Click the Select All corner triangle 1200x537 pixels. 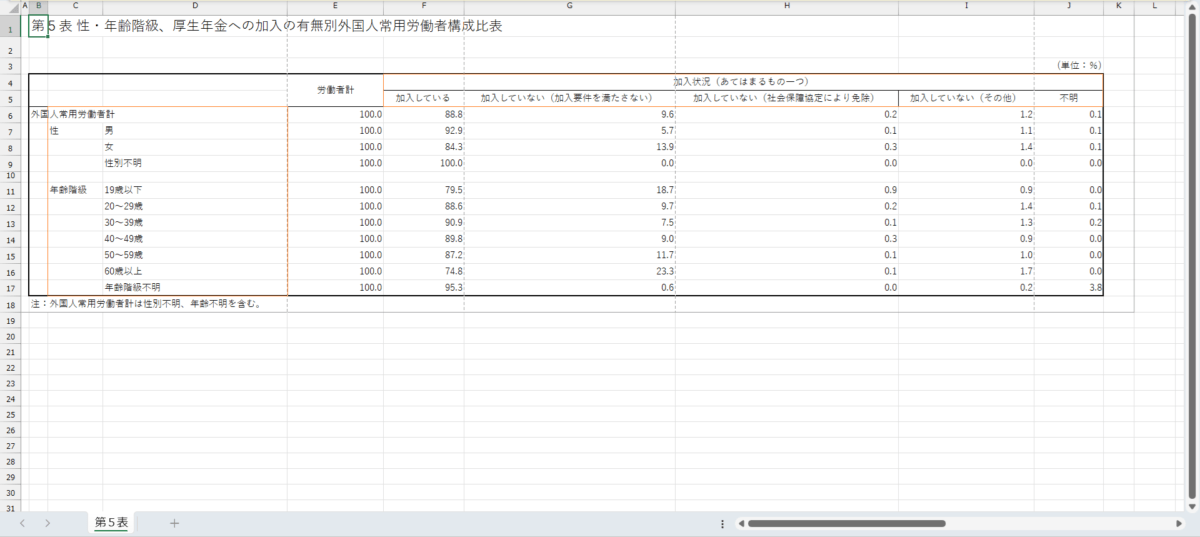coord(9,6)
